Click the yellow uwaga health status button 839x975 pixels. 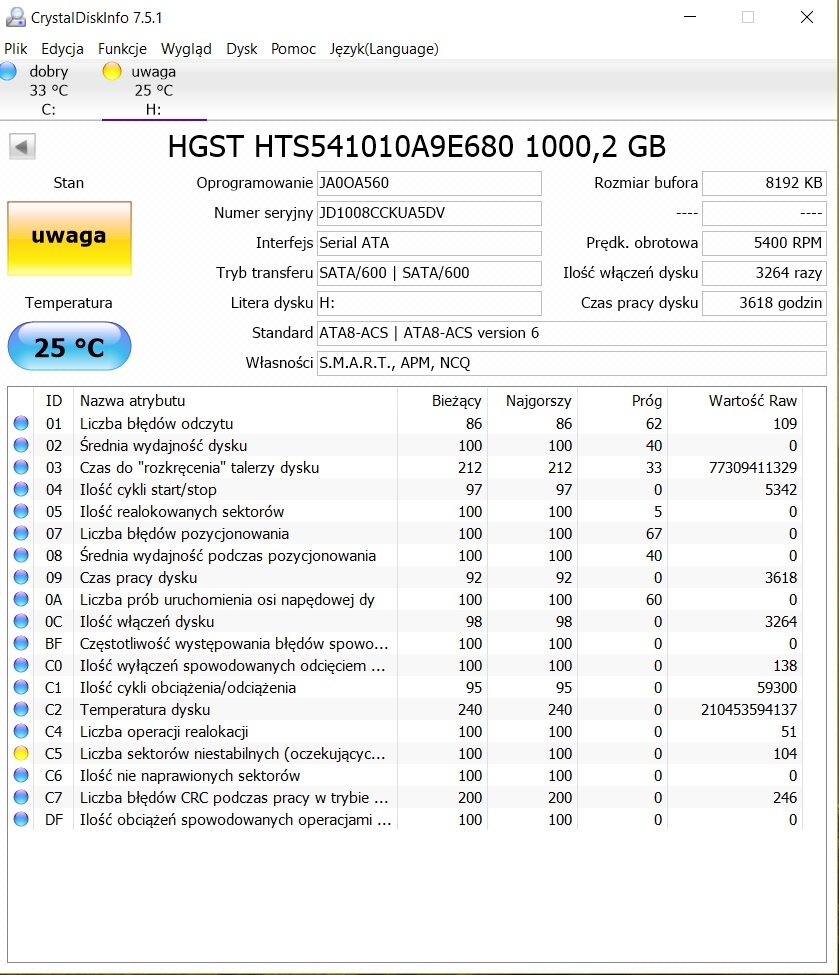tap(69, 238)
